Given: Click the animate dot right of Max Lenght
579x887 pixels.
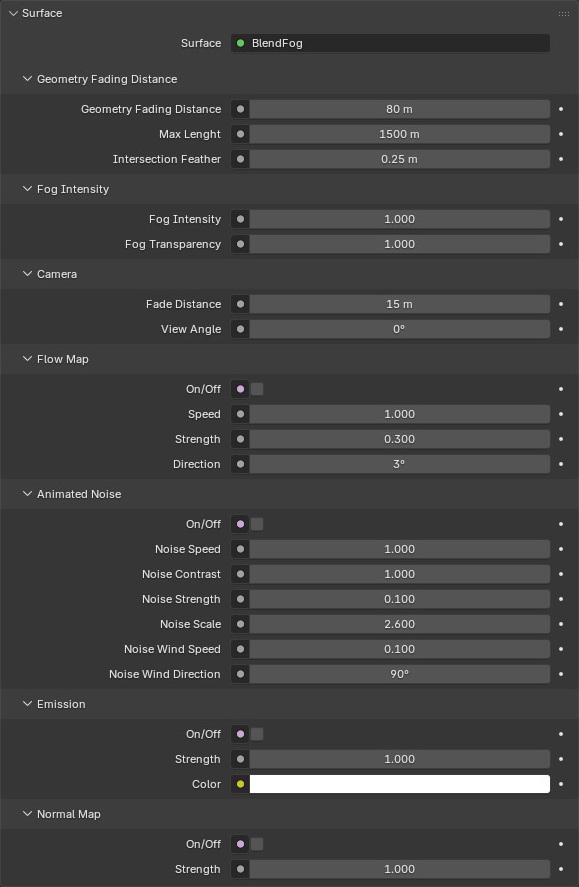Looking at the screenshot, I should (561, 134).
